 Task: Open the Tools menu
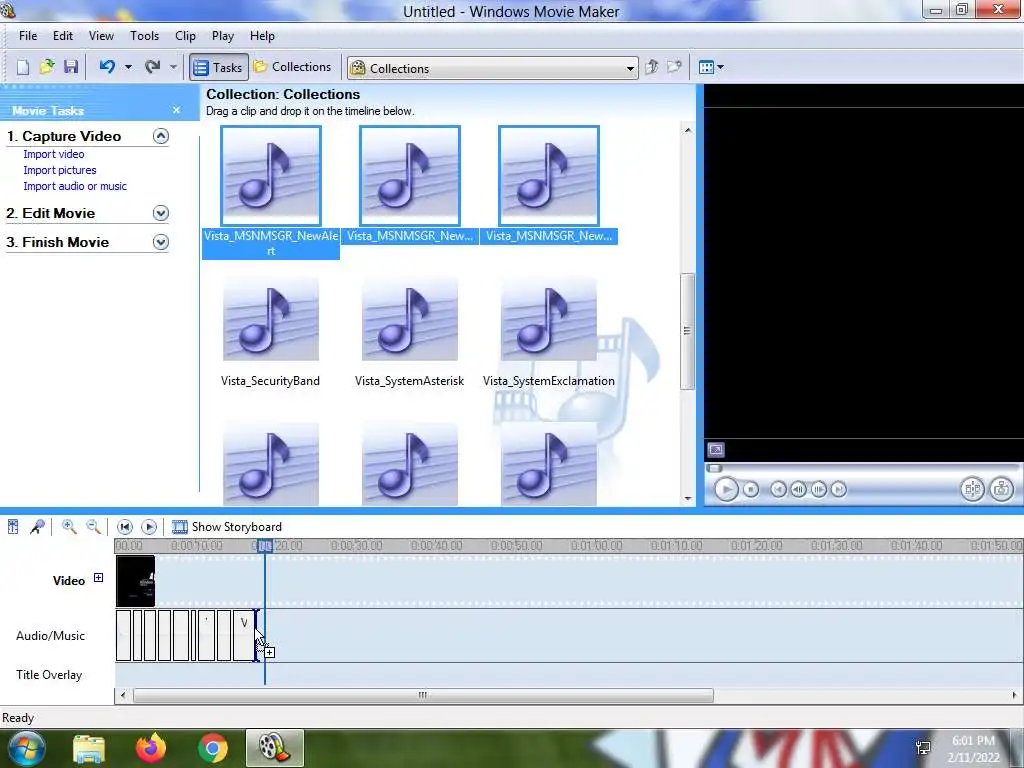coord(144,36)
